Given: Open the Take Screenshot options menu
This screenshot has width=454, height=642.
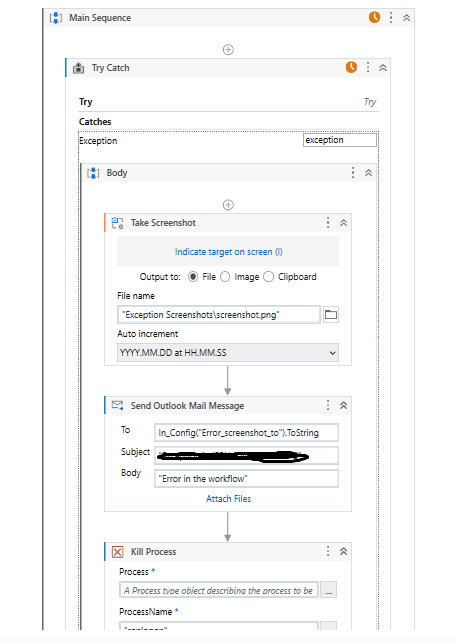Looking at the screenshot, I should 328,222.
